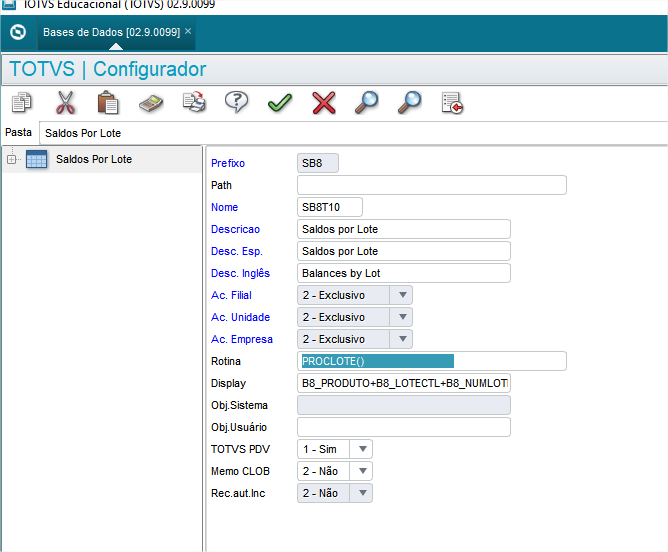Screen dimensions: 668x552
Task: Click the Nome field showing SB8T10
Action: [330, 207]
